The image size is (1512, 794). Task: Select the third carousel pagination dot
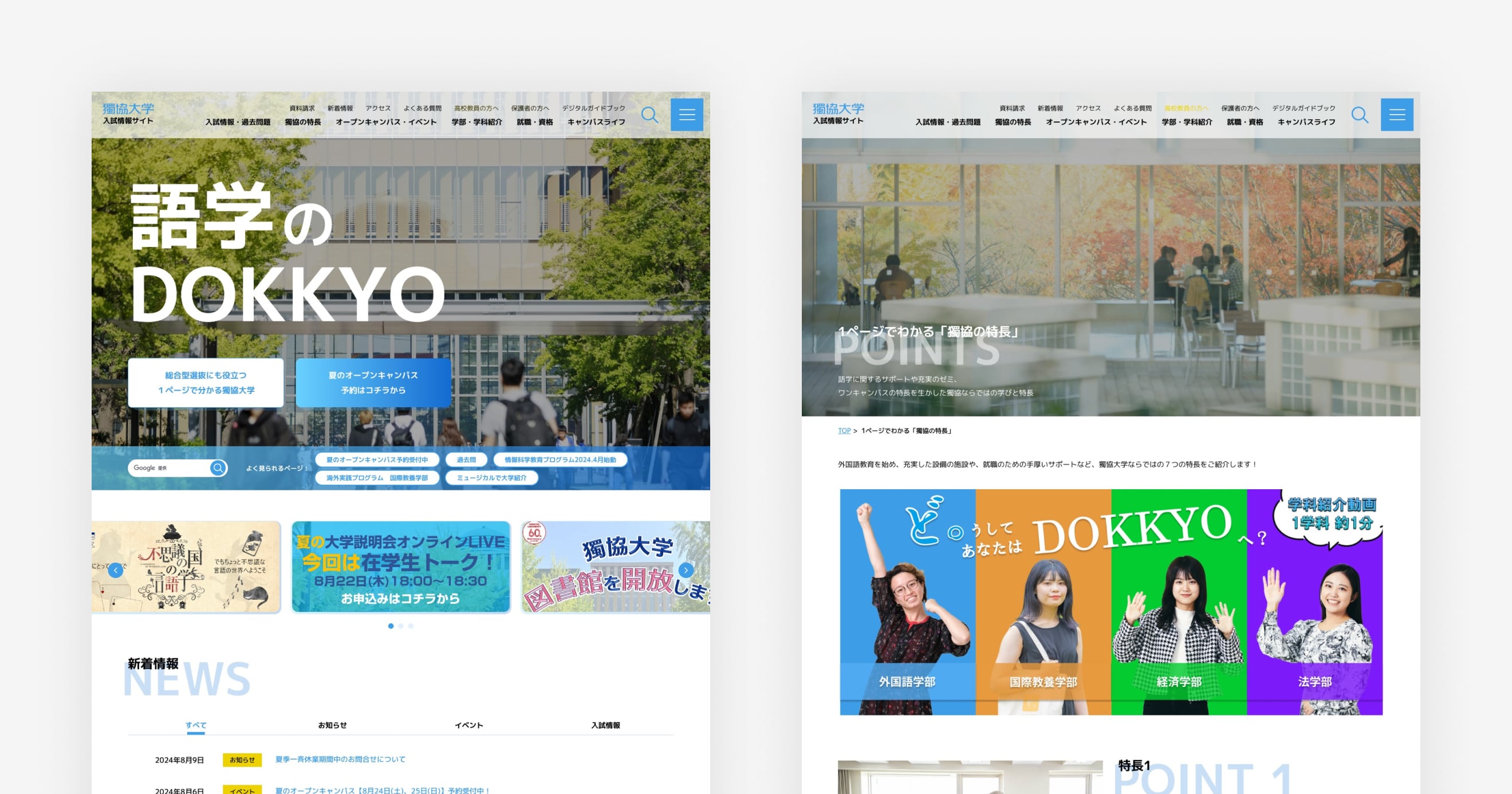pyautogui.click(x=411, y=626)
